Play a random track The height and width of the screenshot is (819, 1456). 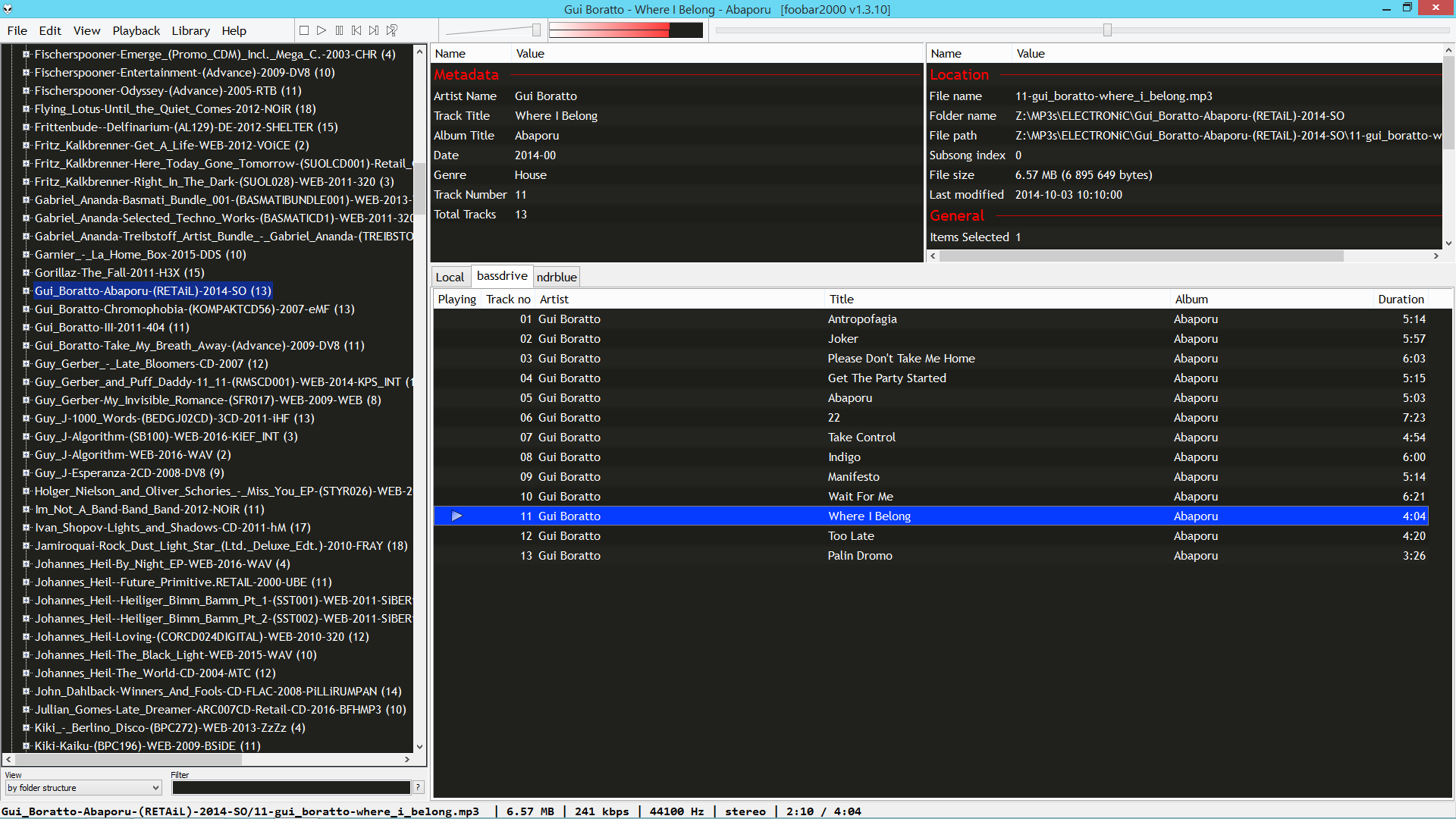(x=392, y=30)
